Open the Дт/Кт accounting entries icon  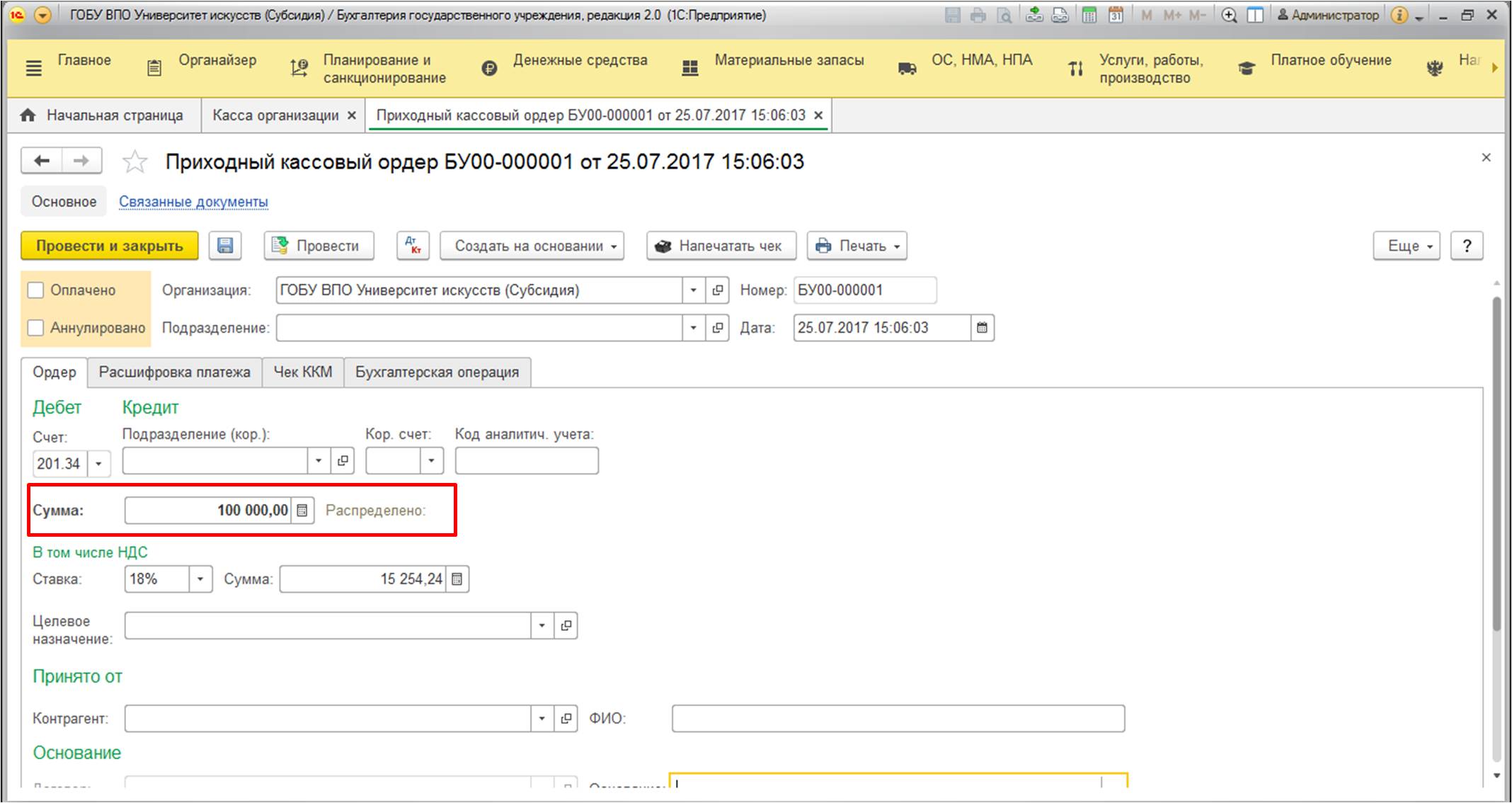click(413, 246)
